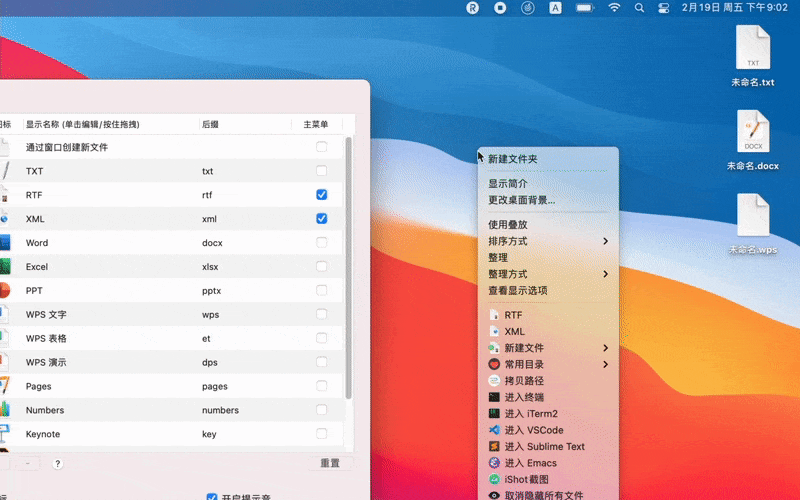Open the date and time 2月19日 周五
The image size is (800, 500).
pos(735,8)
